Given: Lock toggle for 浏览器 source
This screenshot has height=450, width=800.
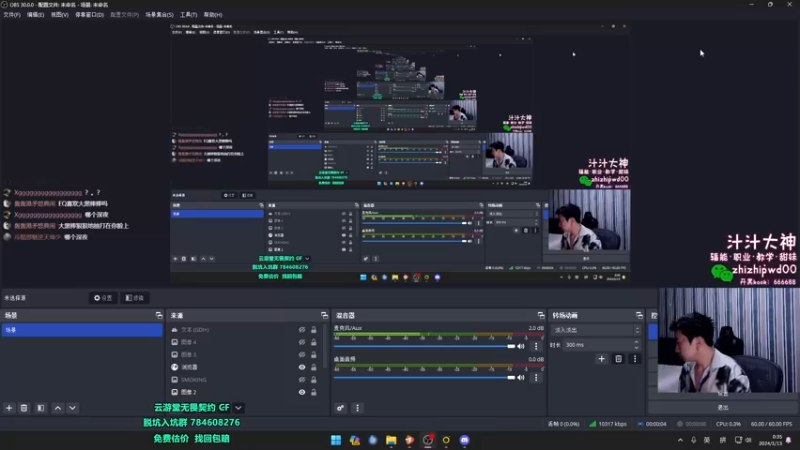Looking at the screenshot, I should click(x=314, y=367).
